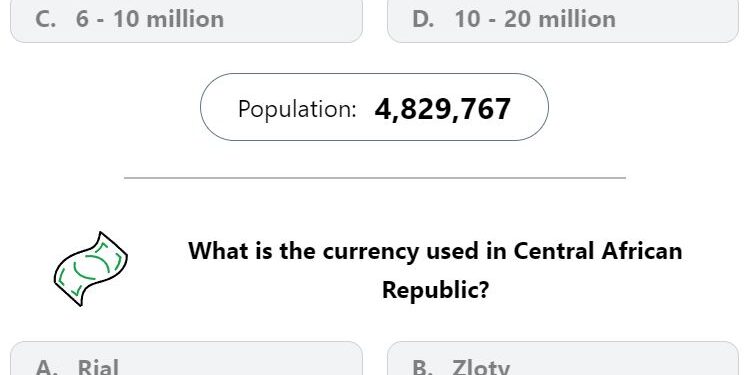Click the "Population:" label text
The height and width of the screenshot is (375, 745).
tap(297, 109)
